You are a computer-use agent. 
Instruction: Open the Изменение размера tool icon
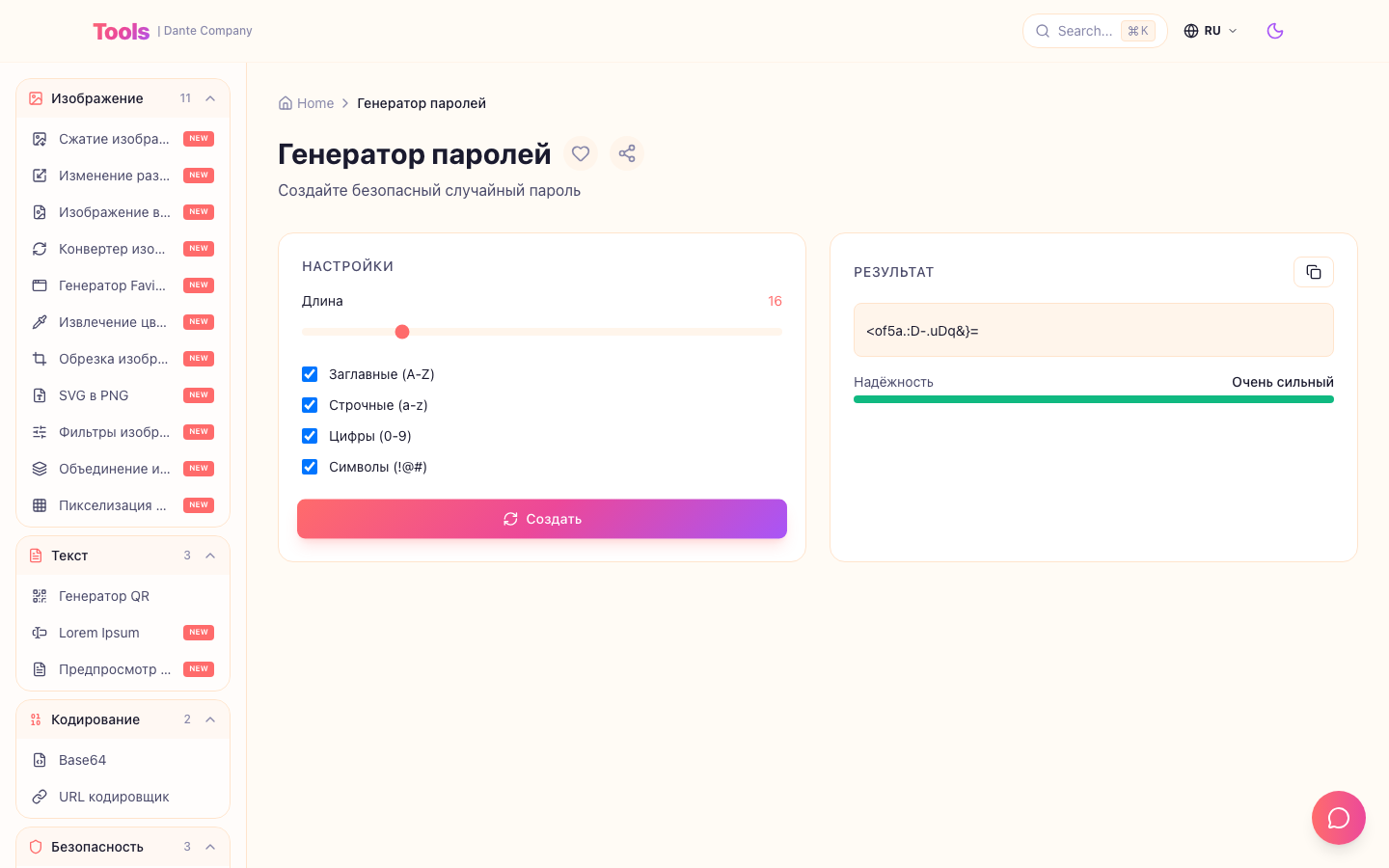pos(40,176)
